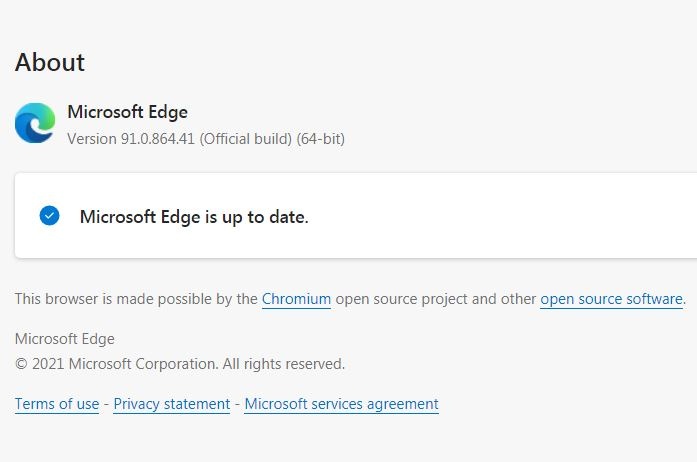697x462 pixels.
Task: Click the '(64-bit)' architecture label
Action: pos(321,139)
